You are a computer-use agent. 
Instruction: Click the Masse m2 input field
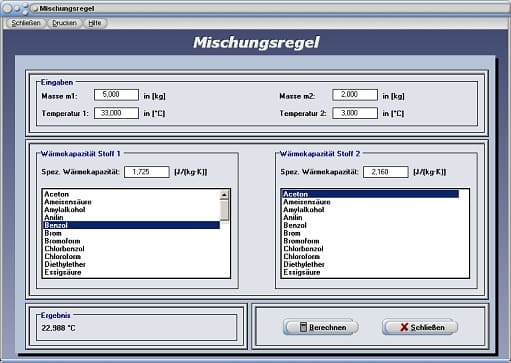point(355,95)
